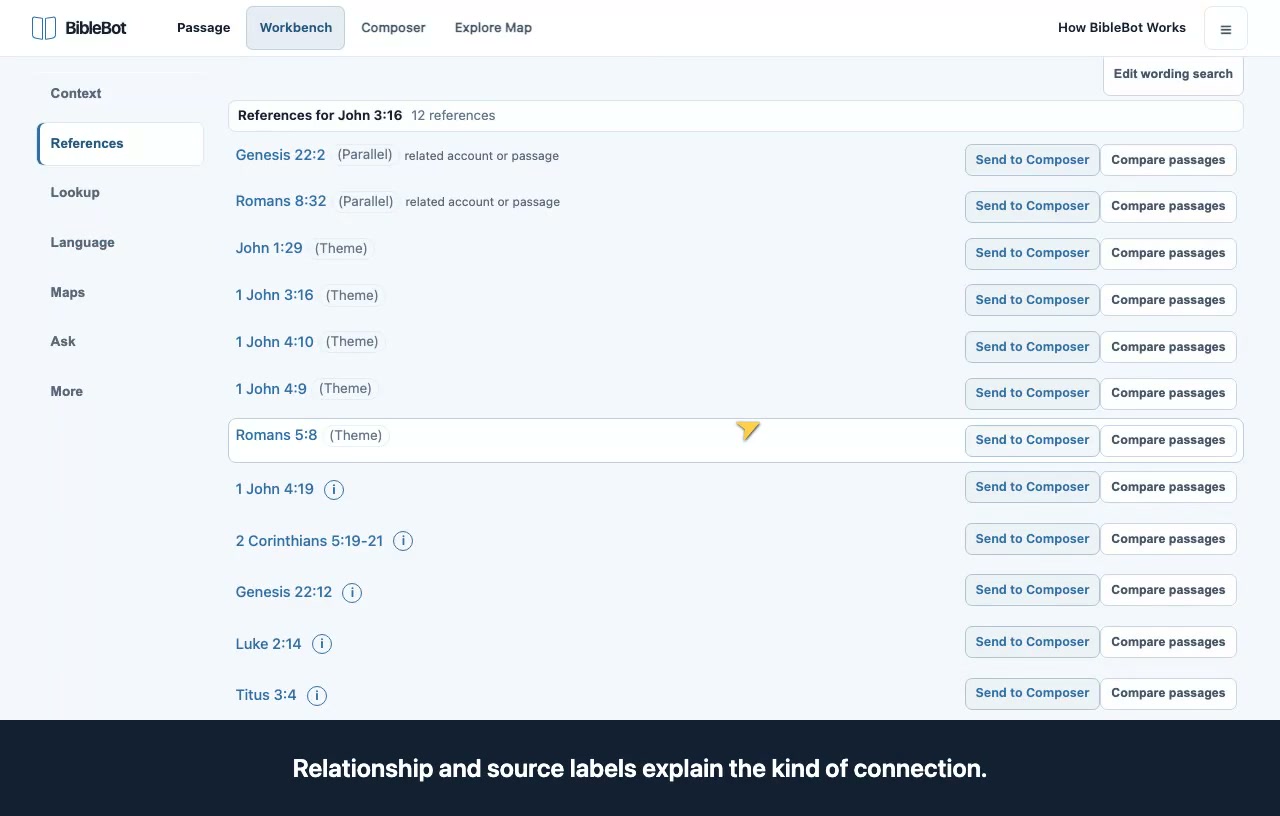
Task: Open the 1 John 4:10 reference link
Action: [x=275, y=342]
